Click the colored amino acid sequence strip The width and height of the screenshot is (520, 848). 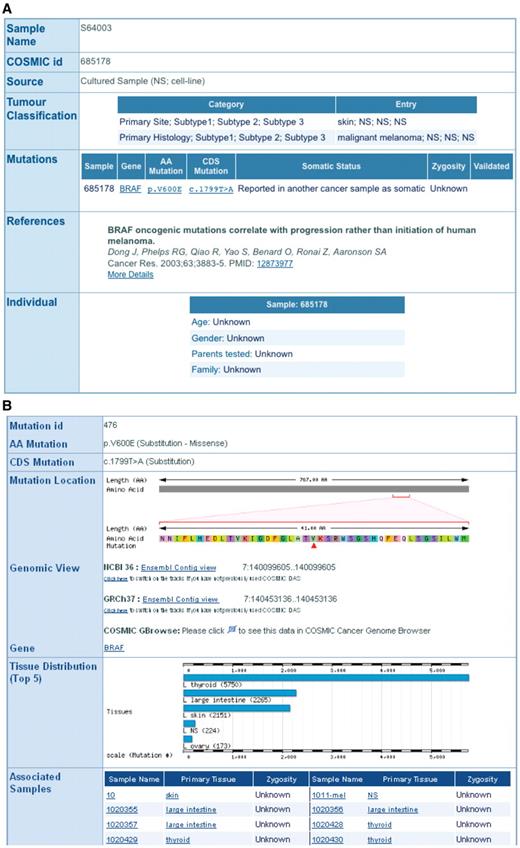(314, 538)
